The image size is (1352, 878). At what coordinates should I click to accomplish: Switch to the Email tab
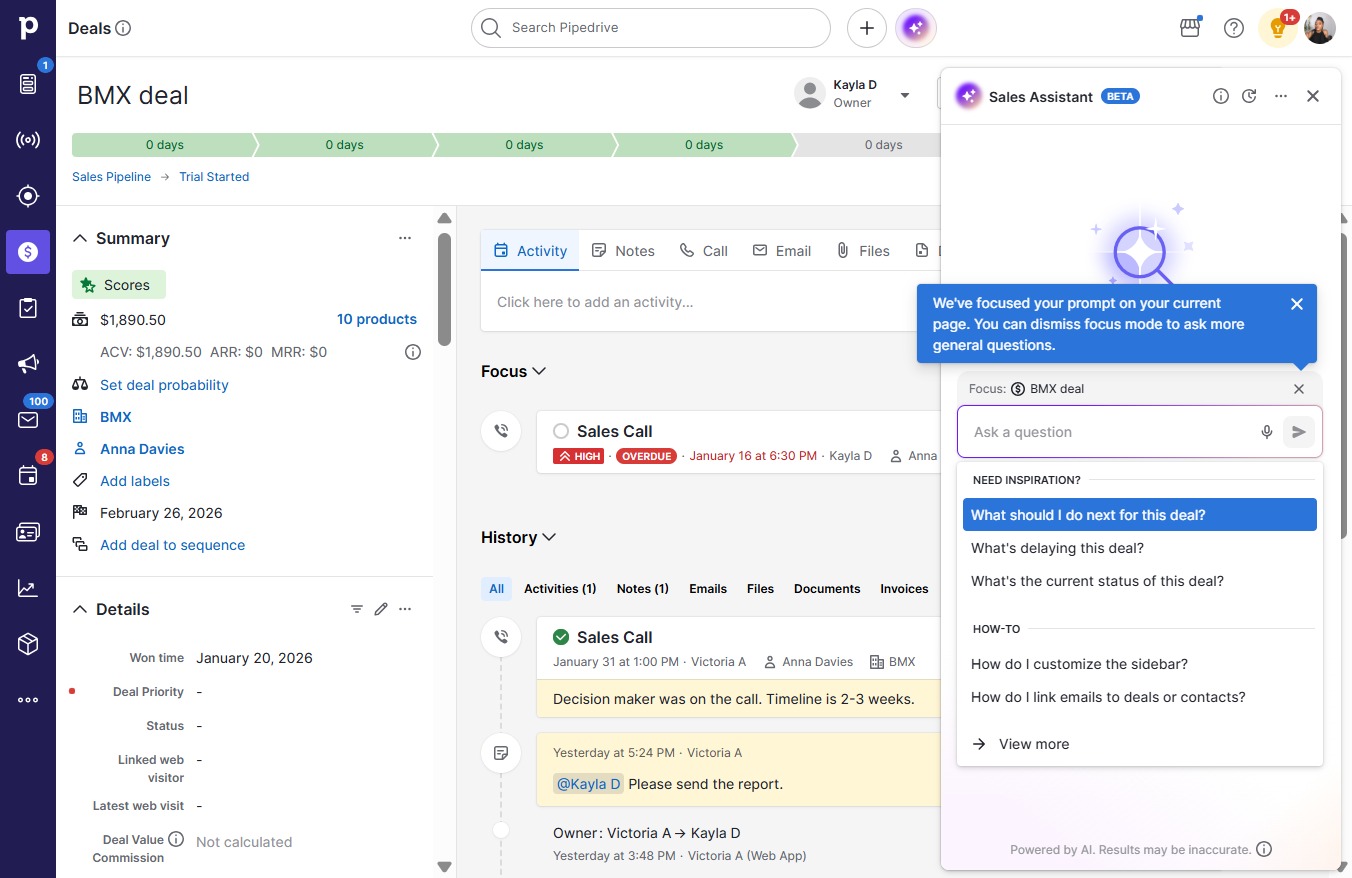pos(782,251)
